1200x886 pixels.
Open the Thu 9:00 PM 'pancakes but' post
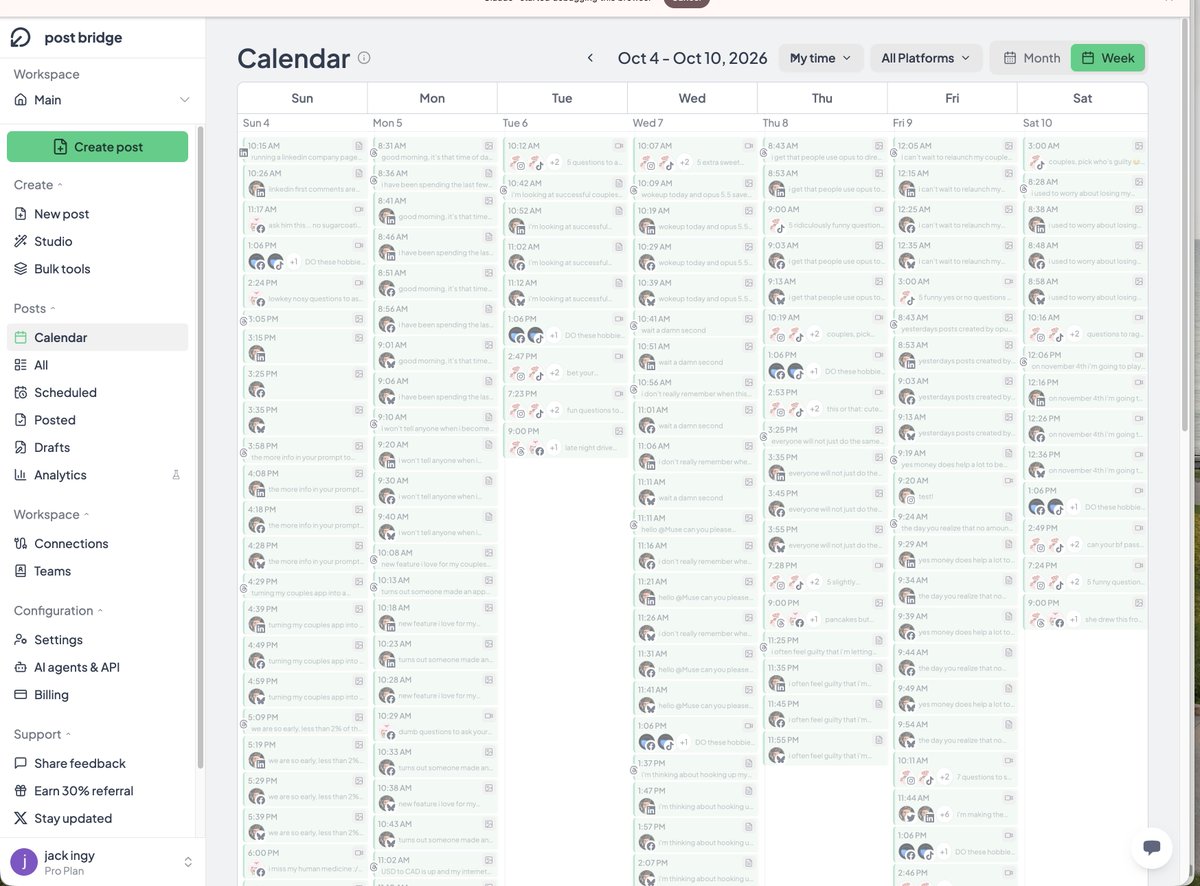tap(823, 613)
